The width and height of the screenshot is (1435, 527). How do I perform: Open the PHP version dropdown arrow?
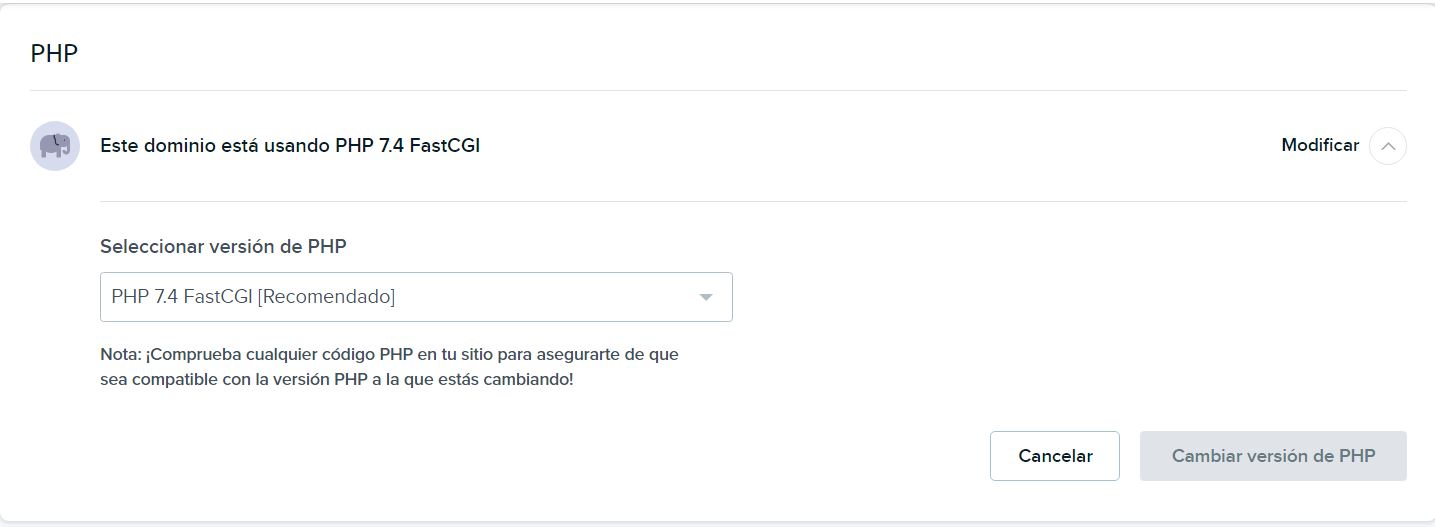click(706, 297)
